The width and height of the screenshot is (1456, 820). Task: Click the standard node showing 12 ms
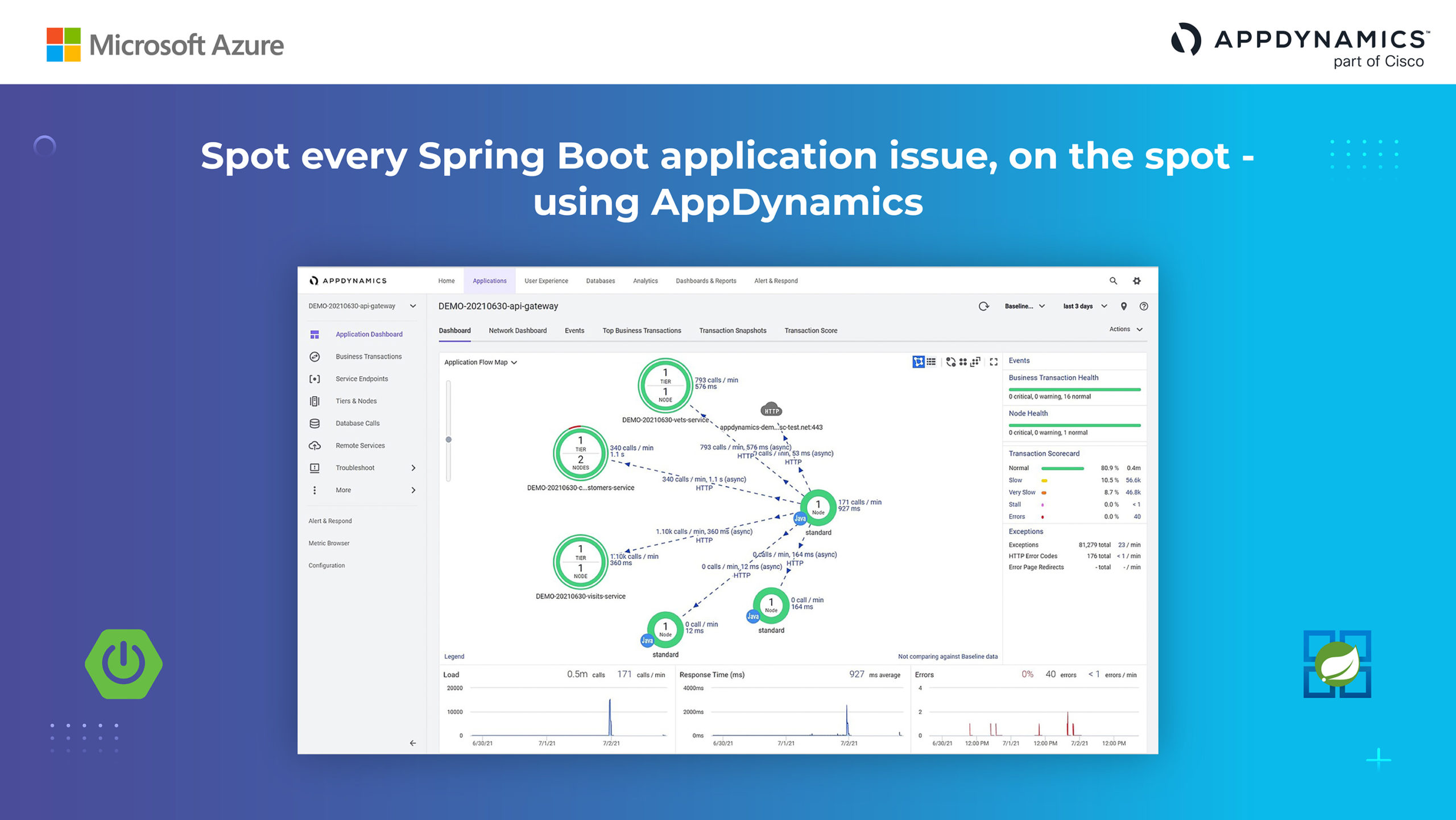pyautogui.click(x=665, y=629)
